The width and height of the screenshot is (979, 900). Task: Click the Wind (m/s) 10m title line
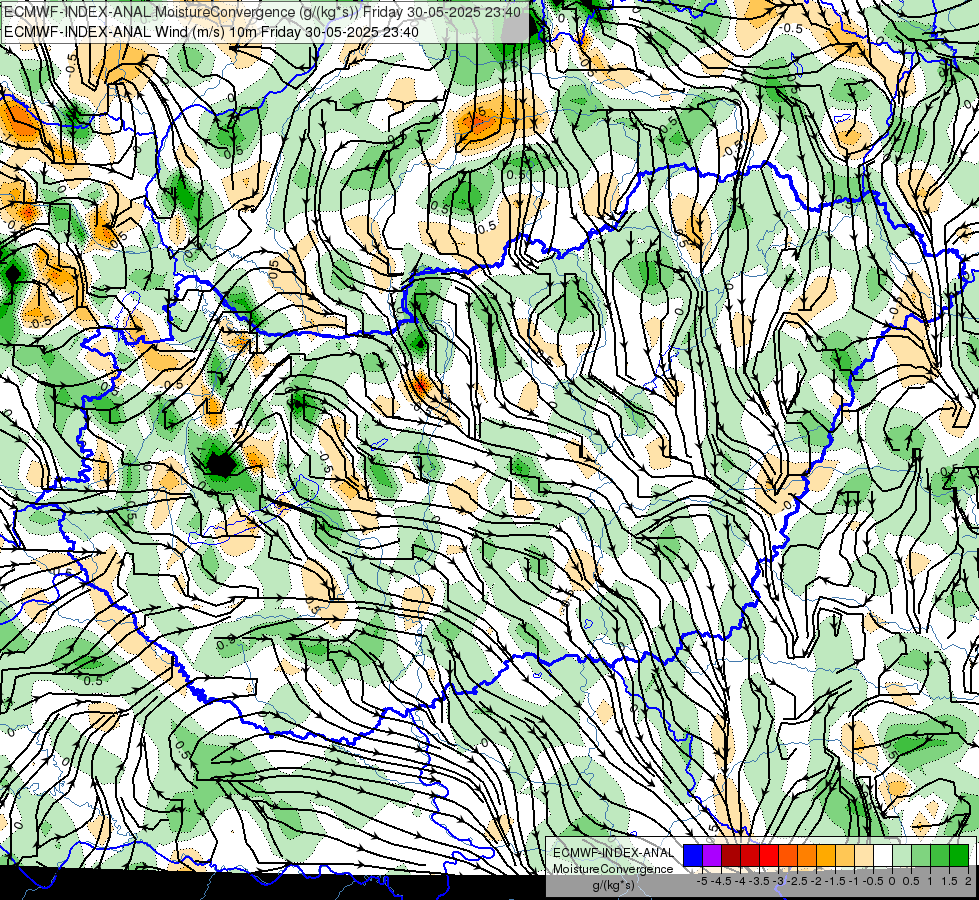coord(210,32)
